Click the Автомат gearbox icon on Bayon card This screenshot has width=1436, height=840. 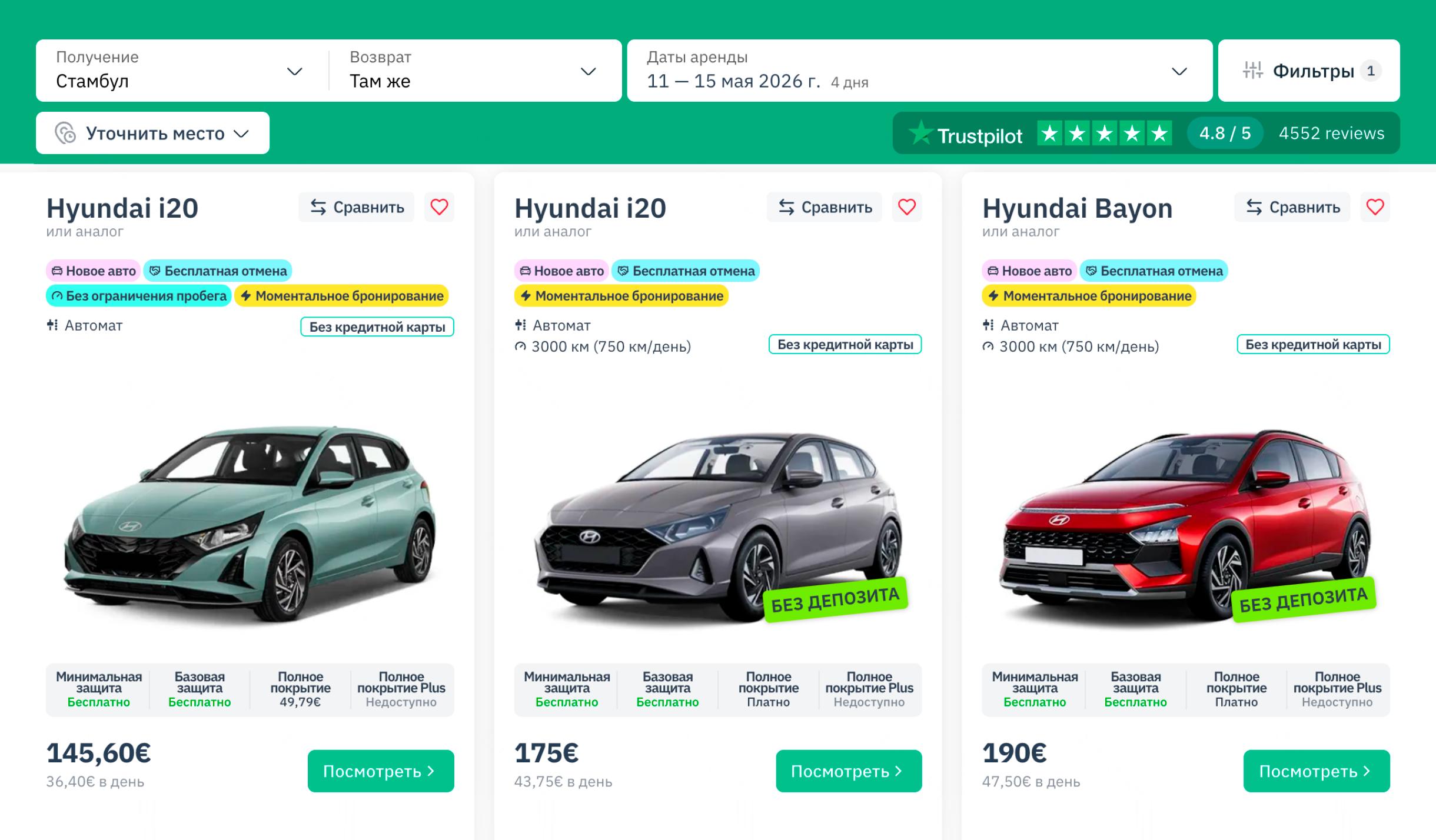click(x=988, y=325)
